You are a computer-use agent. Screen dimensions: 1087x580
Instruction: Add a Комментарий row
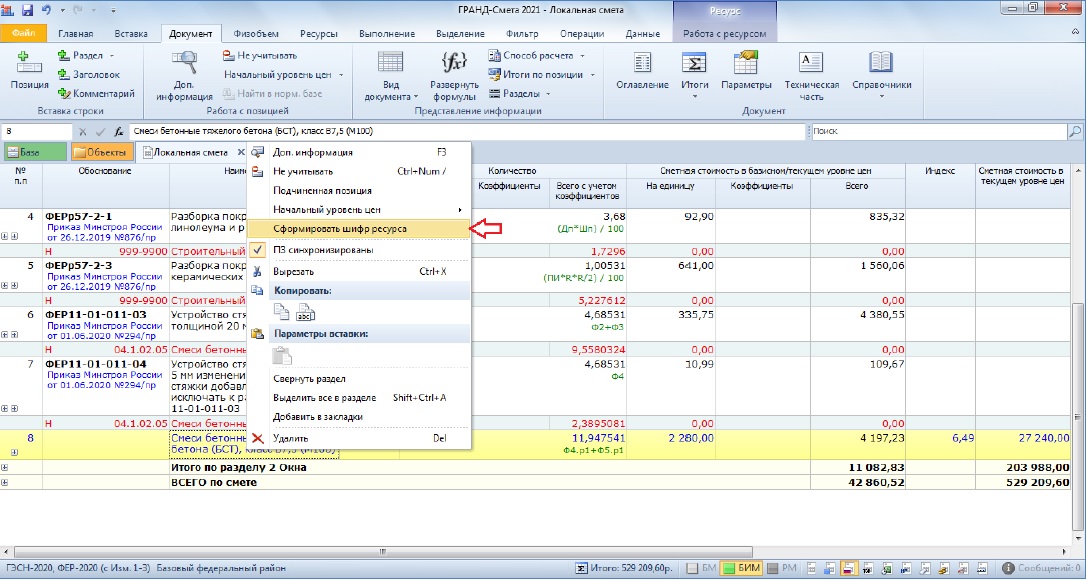[x=96, y=93]
